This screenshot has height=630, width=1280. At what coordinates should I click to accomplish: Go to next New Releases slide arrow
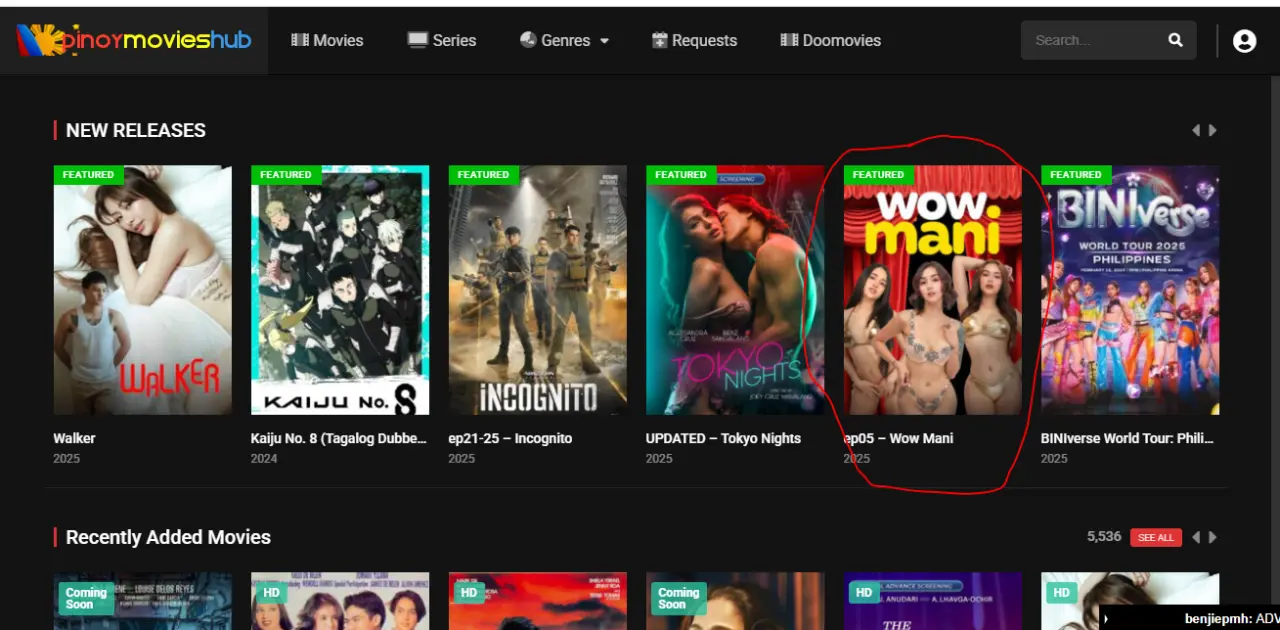[1213, 130]
